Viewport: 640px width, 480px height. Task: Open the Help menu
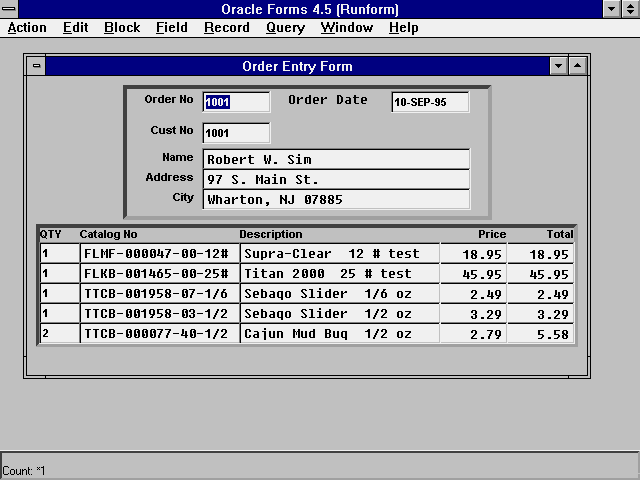click(x=403, y=28)
